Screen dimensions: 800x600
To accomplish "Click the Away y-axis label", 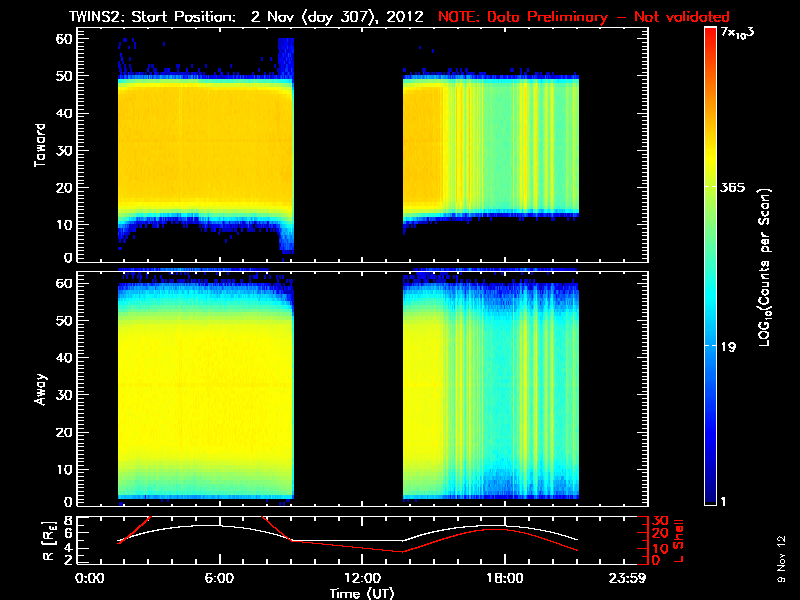I will click(x=41, y=386).
